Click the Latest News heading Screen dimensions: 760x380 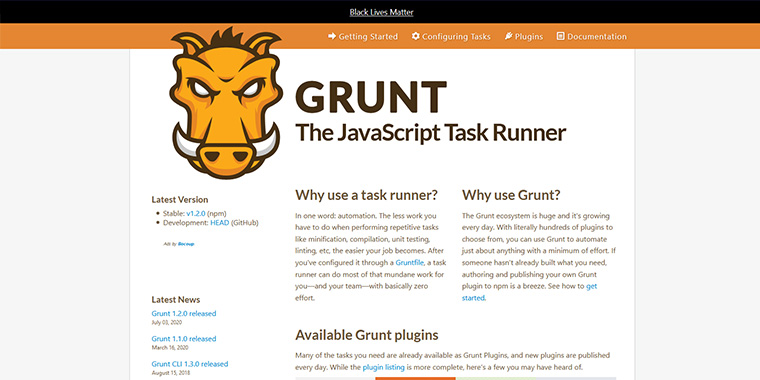point(175,300)
